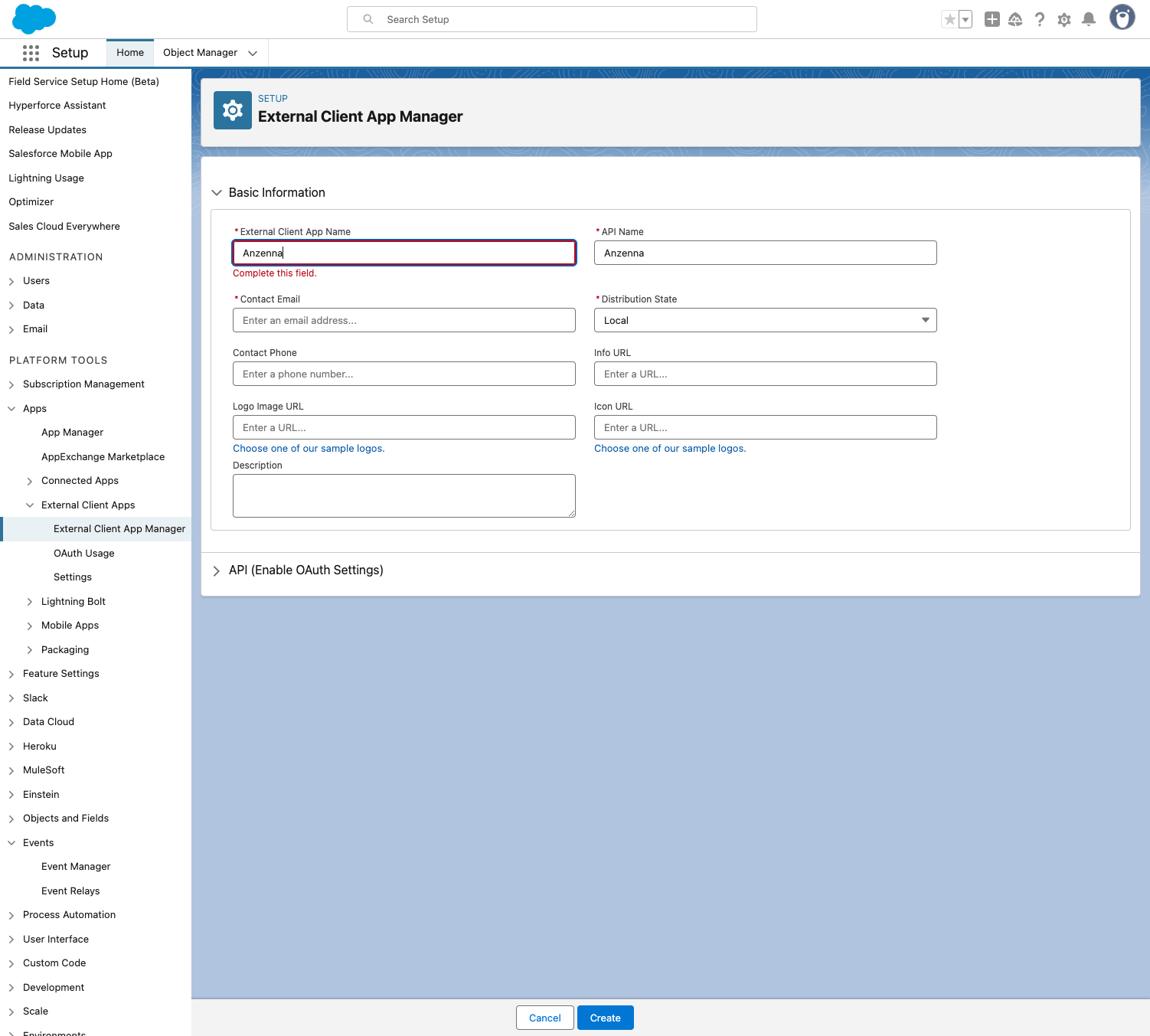Image resolution: width=1150 pixels, height=1036 pixels.
Task: Focus the Contact Email input field
Action: pos(403,320)
